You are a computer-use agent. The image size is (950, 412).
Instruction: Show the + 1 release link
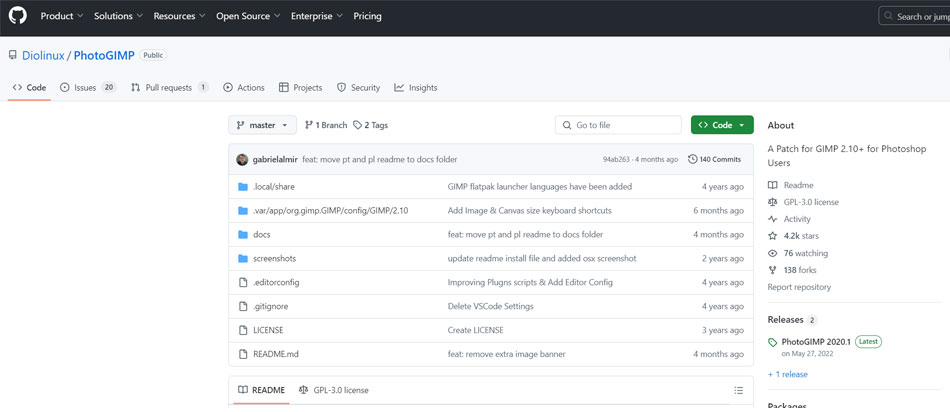point(788,374)
